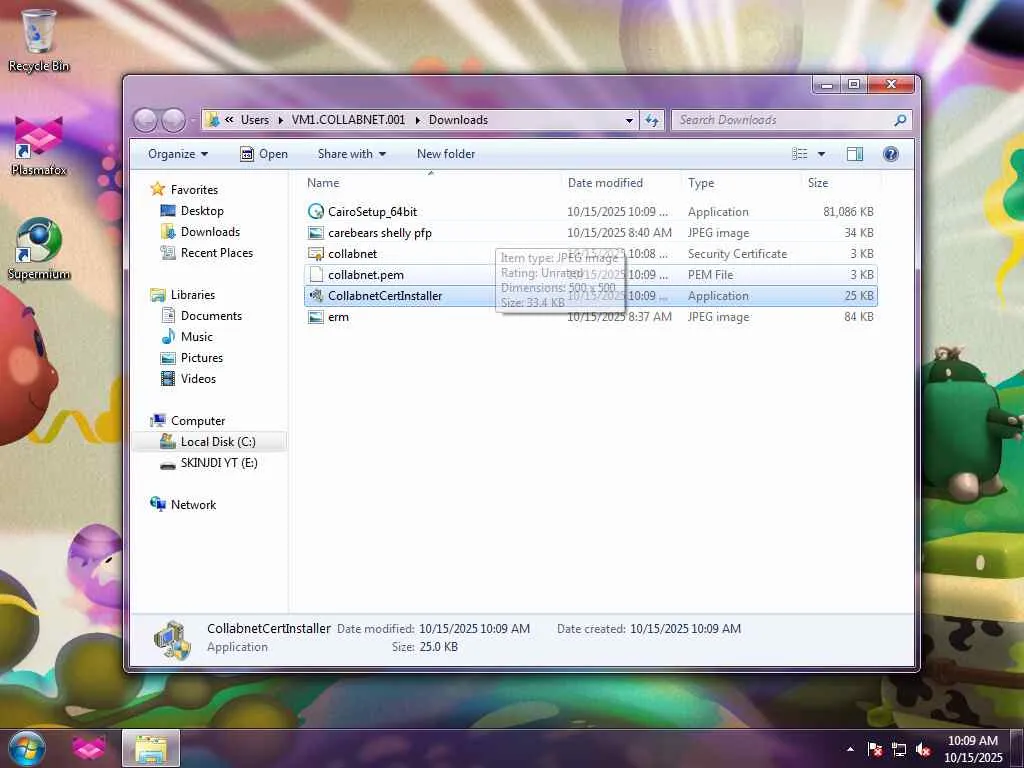1024x768 pixels.
Task: Click Open in the toolbar
Action: [264, 154]
